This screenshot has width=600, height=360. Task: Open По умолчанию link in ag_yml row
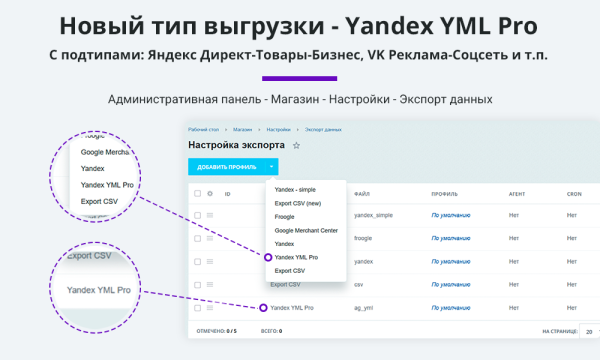click(x=451, y=308)
